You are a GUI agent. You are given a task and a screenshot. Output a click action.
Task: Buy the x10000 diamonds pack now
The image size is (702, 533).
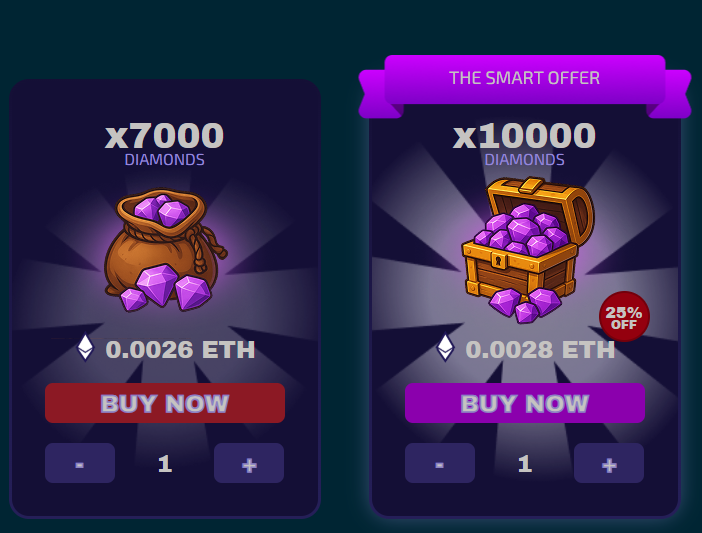coord(525,403)
